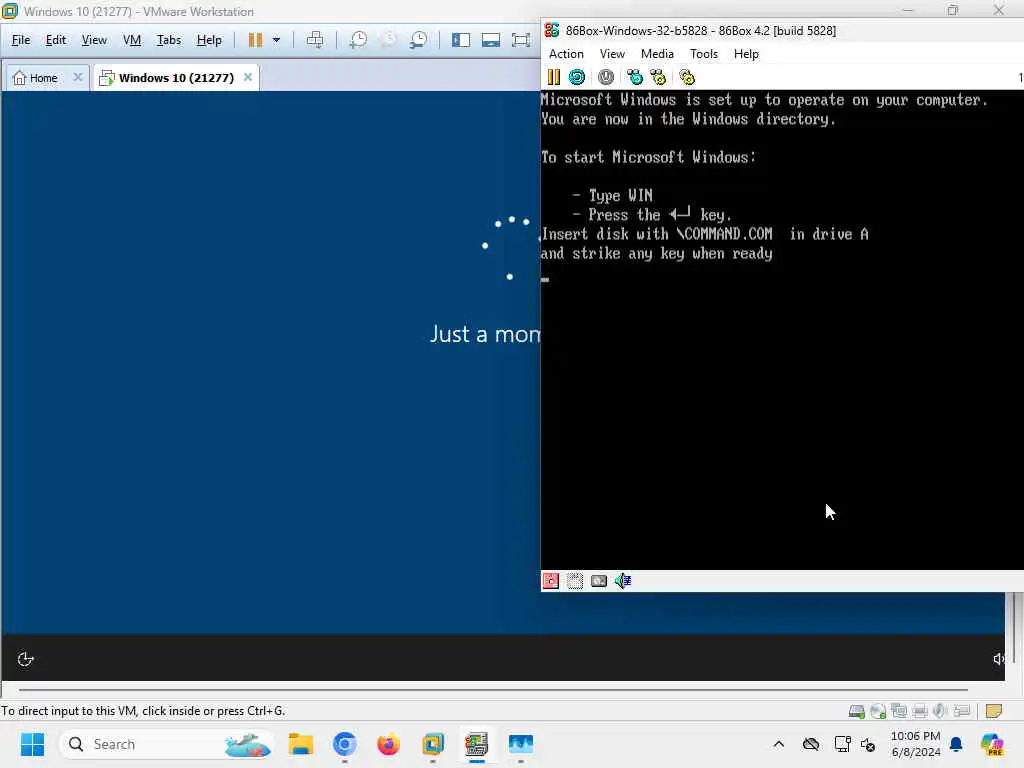
Task: Open VMware Help menu
Action: click(x=209, y=40)
